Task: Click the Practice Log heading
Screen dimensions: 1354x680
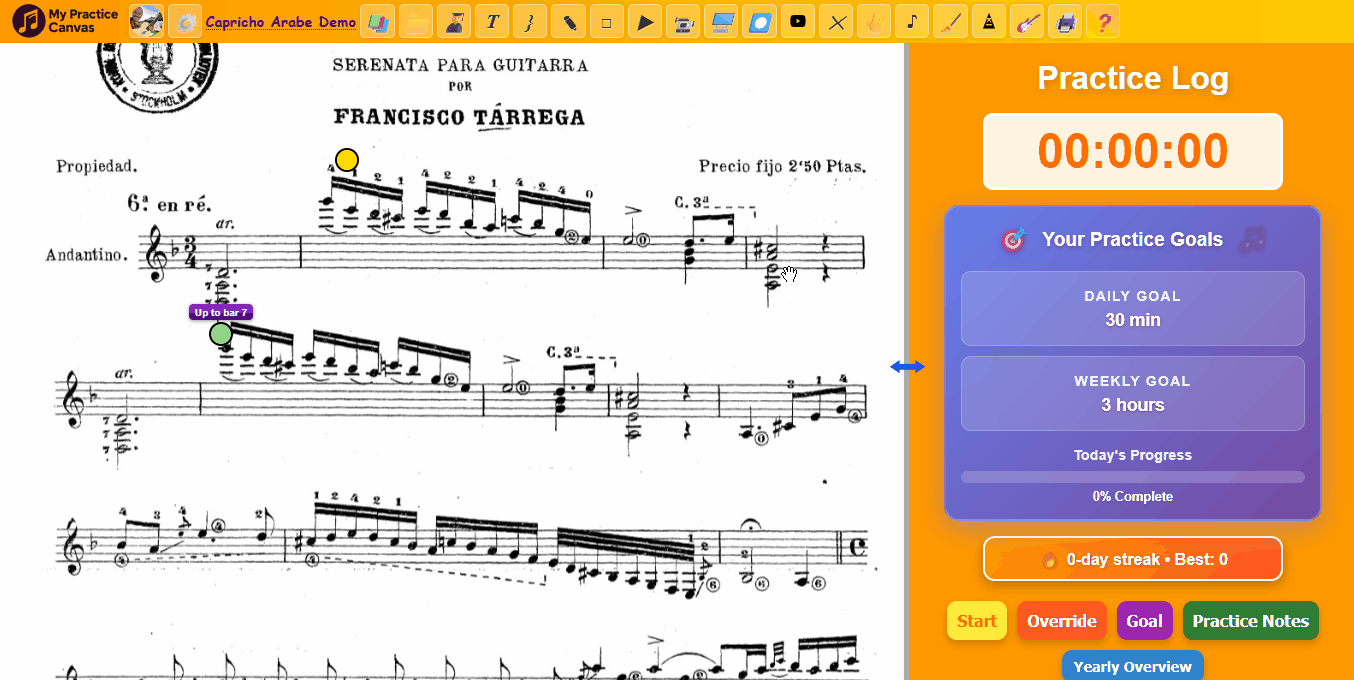Action: click(x=1132, y=78)
